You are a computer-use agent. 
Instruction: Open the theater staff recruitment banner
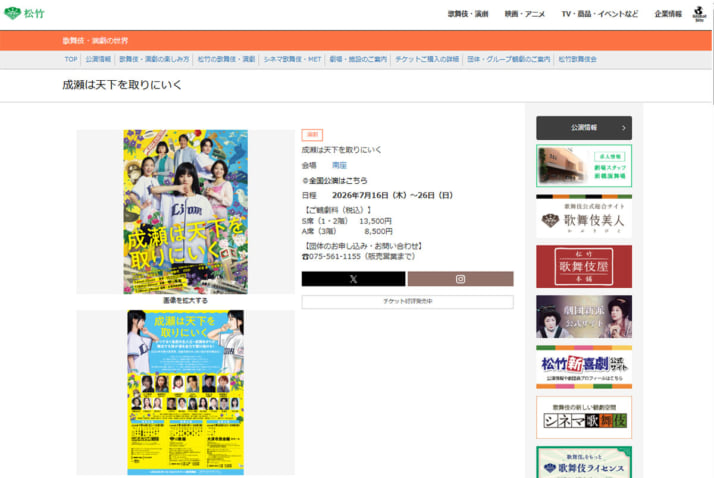pos(584,166)
